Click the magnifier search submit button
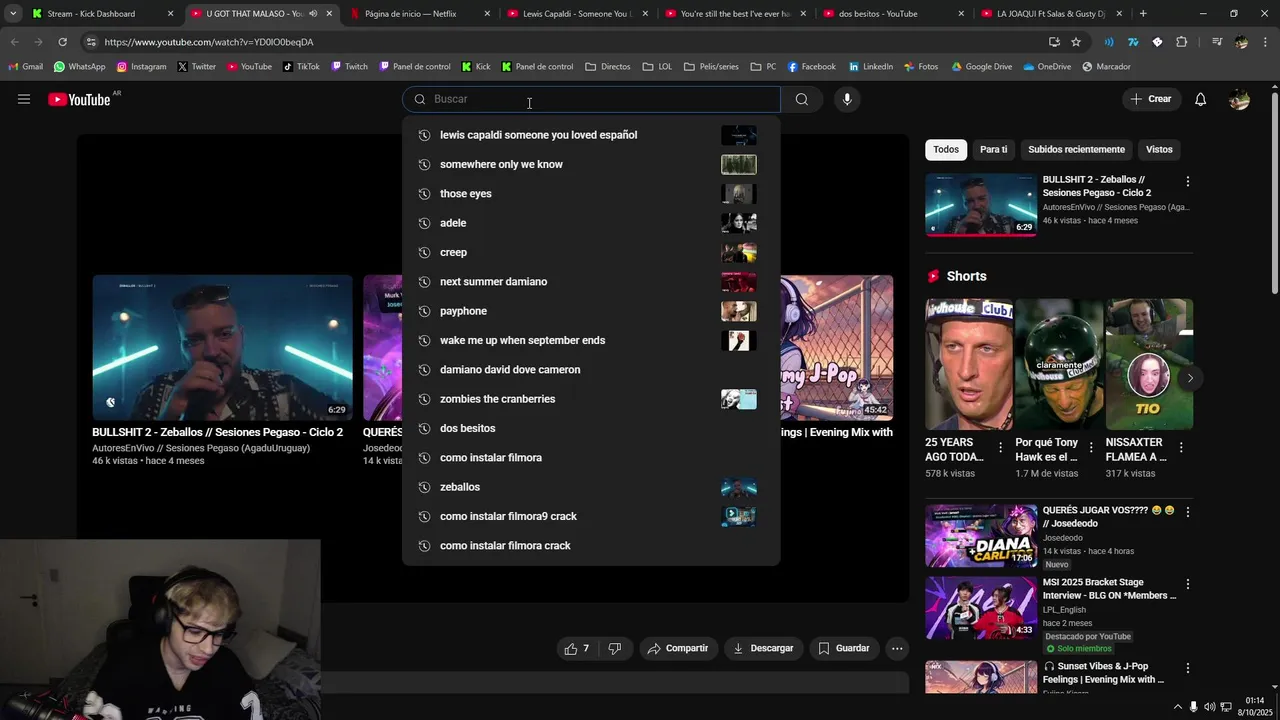Viewport: 1280px width, 720px height. click(x=802, y=99)
